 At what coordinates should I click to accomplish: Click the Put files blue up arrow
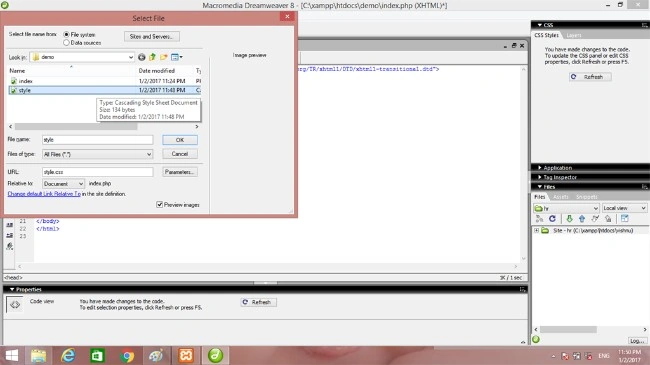[582, 219]
